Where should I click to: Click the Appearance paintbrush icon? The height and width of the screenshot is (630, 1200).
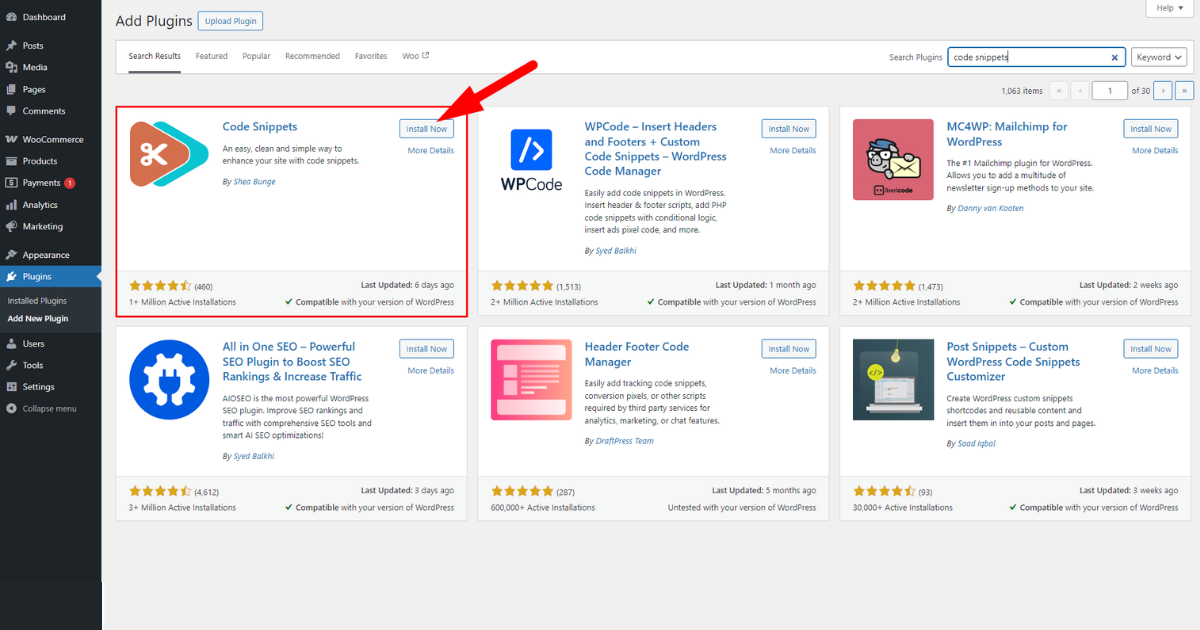(x=11, y=255)
